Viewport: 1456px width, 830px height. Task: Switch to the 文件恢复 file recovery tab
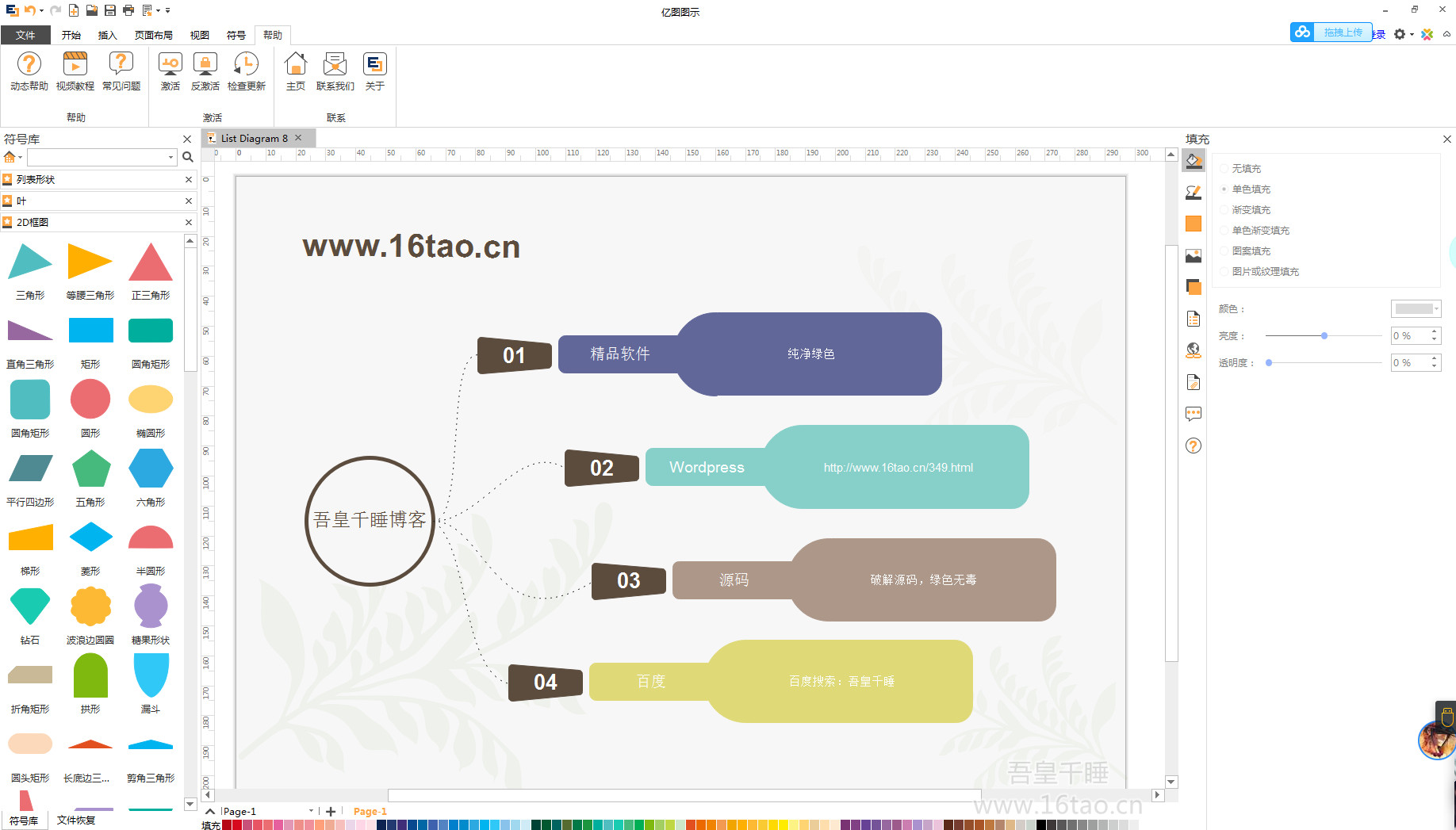pyautogui.click(x=76, y=820)
